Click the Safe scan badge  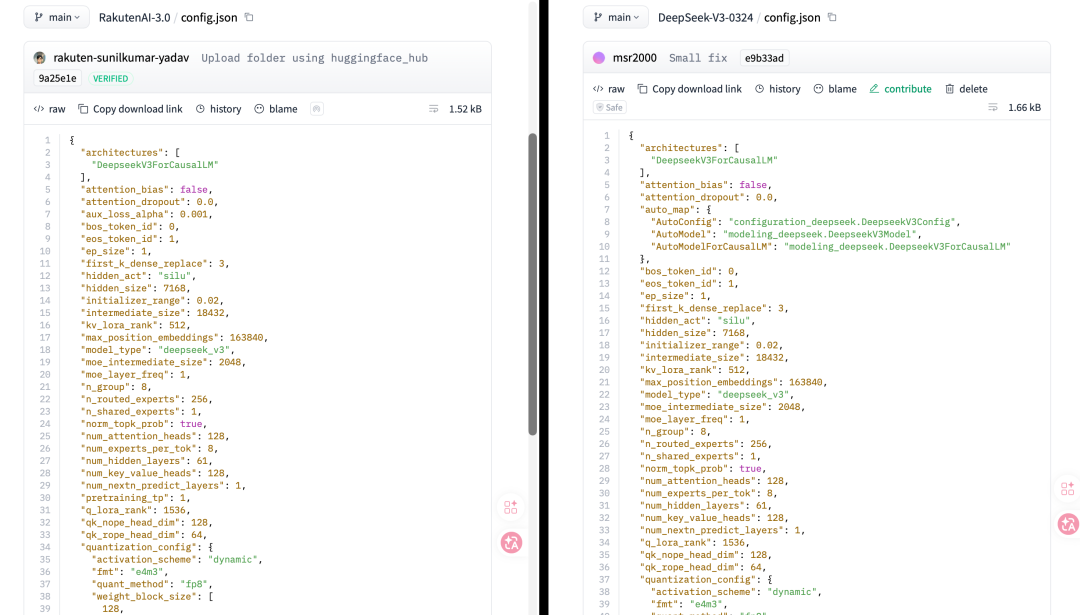[610, 107]
